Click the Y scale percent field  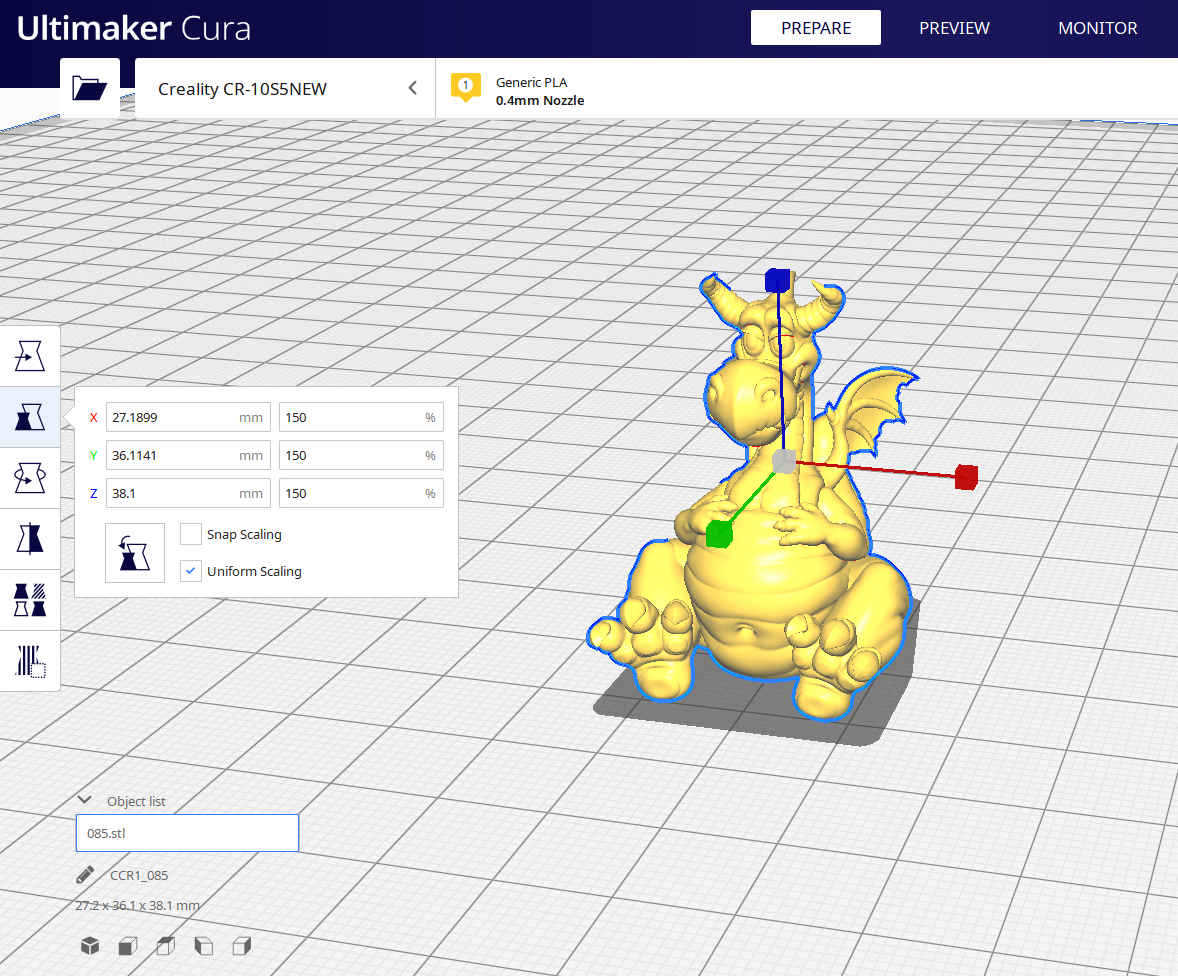point(361,455)
